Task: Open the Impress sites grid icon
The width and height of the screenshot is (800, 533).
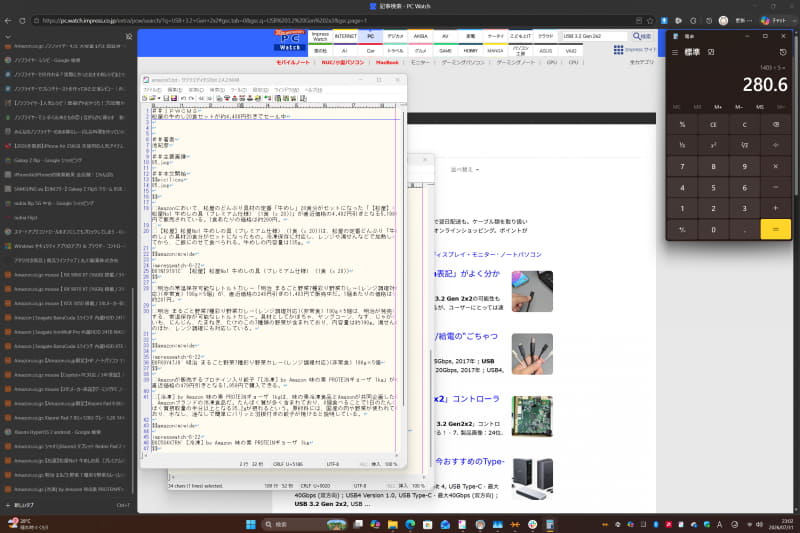Action: 618,49
